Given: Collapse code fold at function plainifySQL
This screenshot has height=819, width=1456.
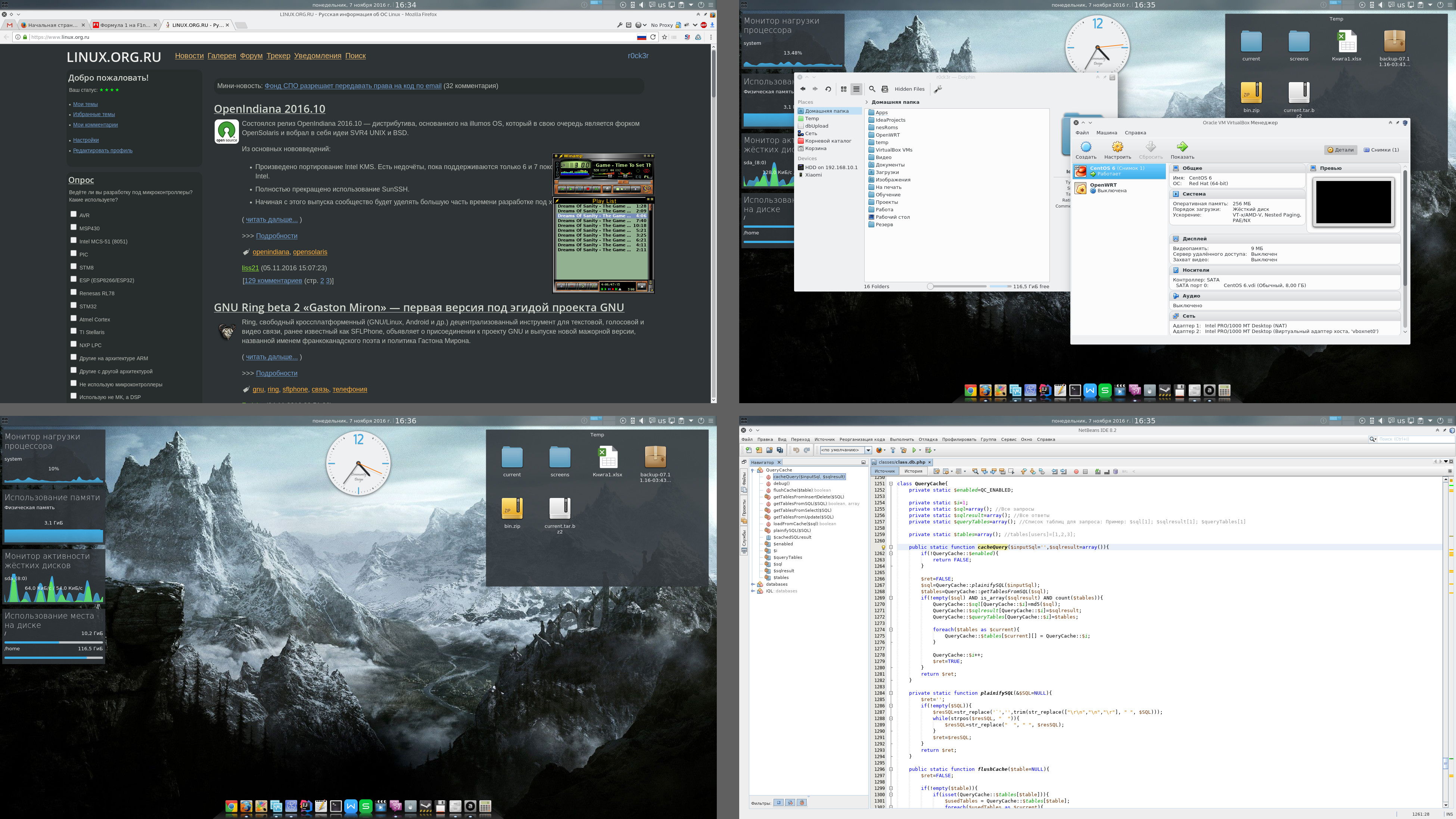Looking at the screenshot, I should point(891,693).
